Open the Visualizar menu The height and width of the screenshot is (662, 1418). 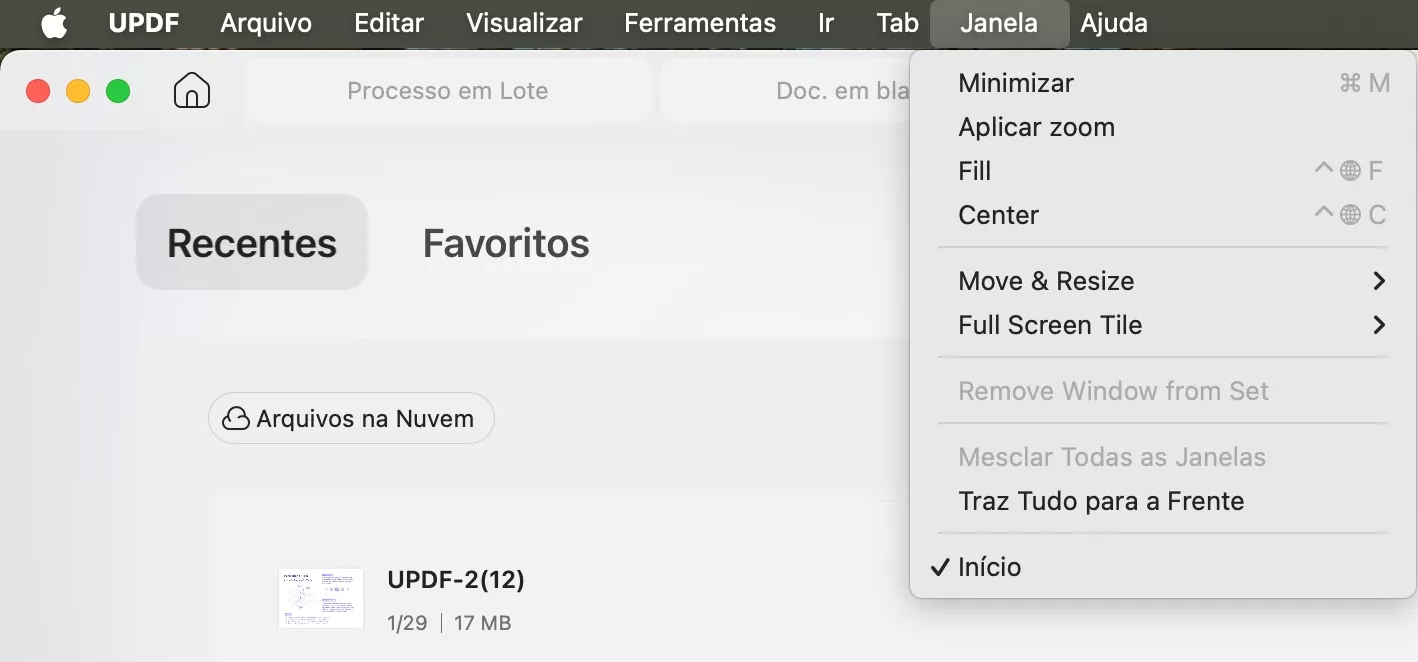(524, 23)
